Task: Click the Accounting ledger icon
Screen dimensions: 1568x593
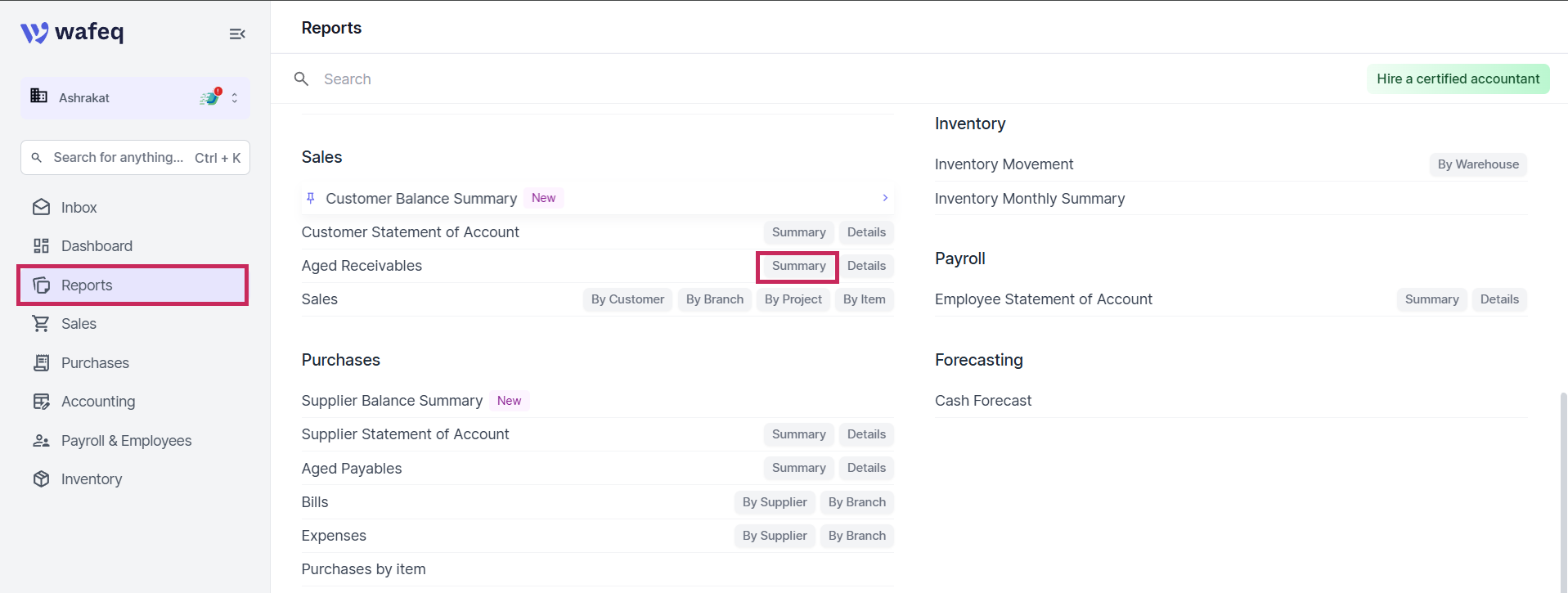Action: pyautogui.click(x=41, y=402)
